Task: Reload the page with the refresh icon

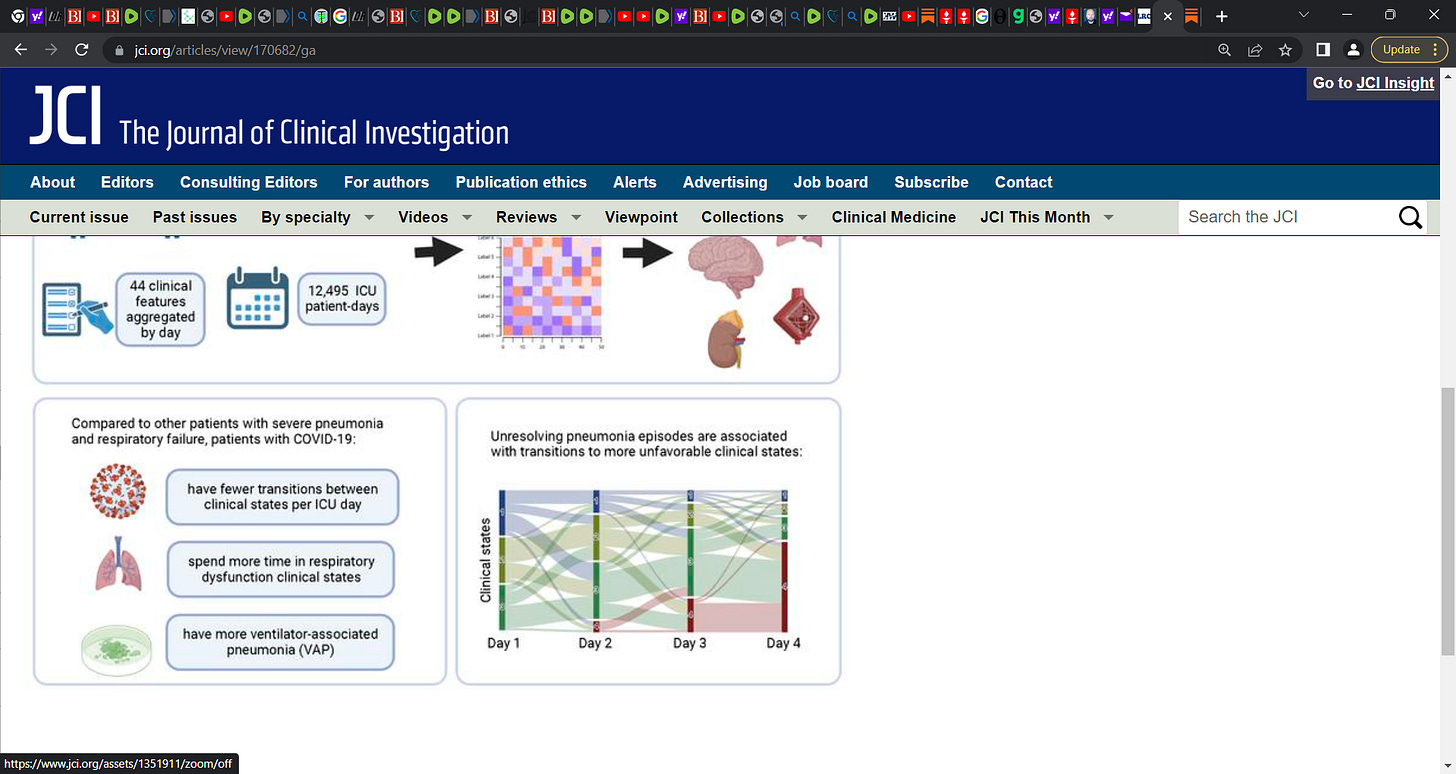Action: (82, 50)
